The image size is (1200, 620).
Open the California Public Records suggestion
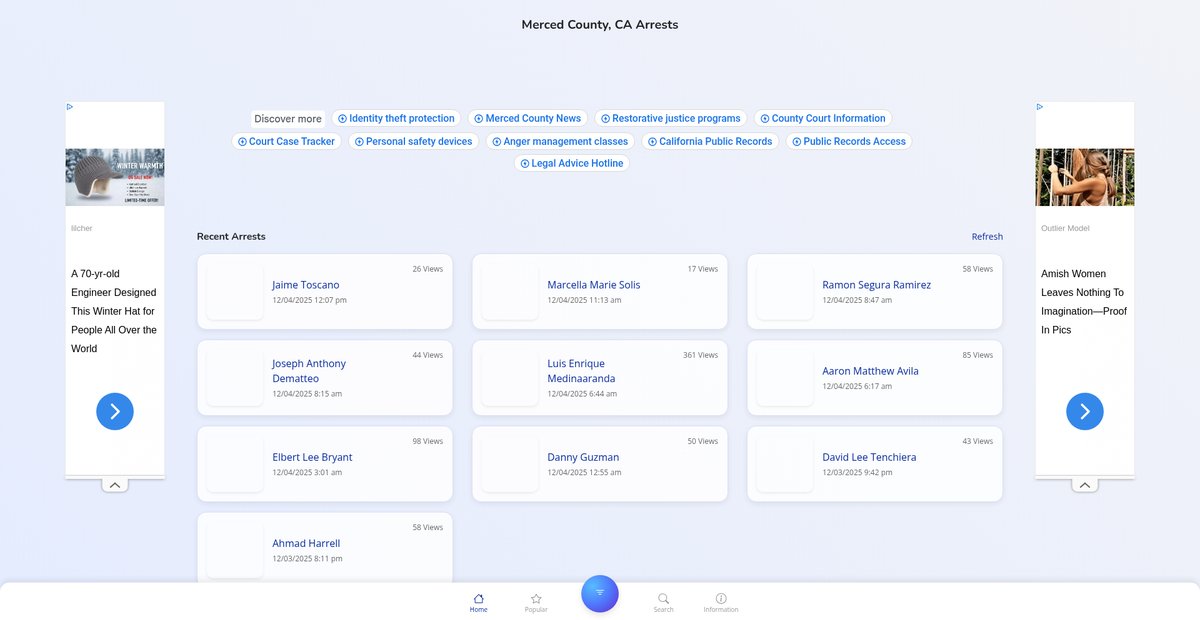point(710,141)
